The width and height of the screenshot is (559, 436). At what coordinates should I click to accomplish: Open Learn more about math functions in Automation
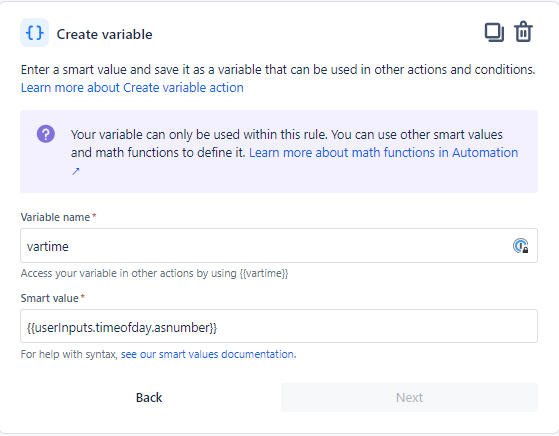tap(383, 153)
